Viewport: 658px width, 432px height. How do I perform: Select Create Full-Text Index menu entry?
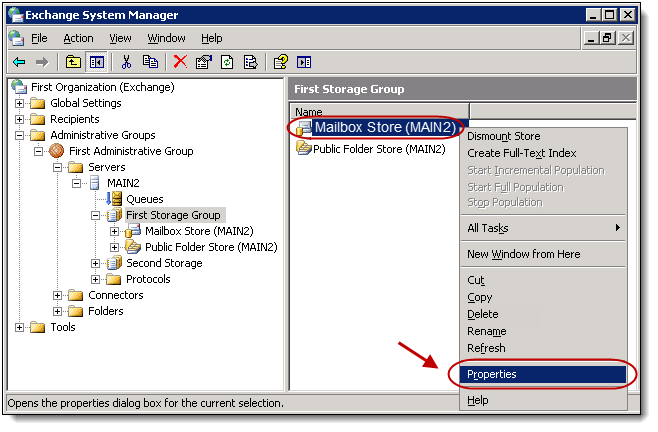[543, 153]
